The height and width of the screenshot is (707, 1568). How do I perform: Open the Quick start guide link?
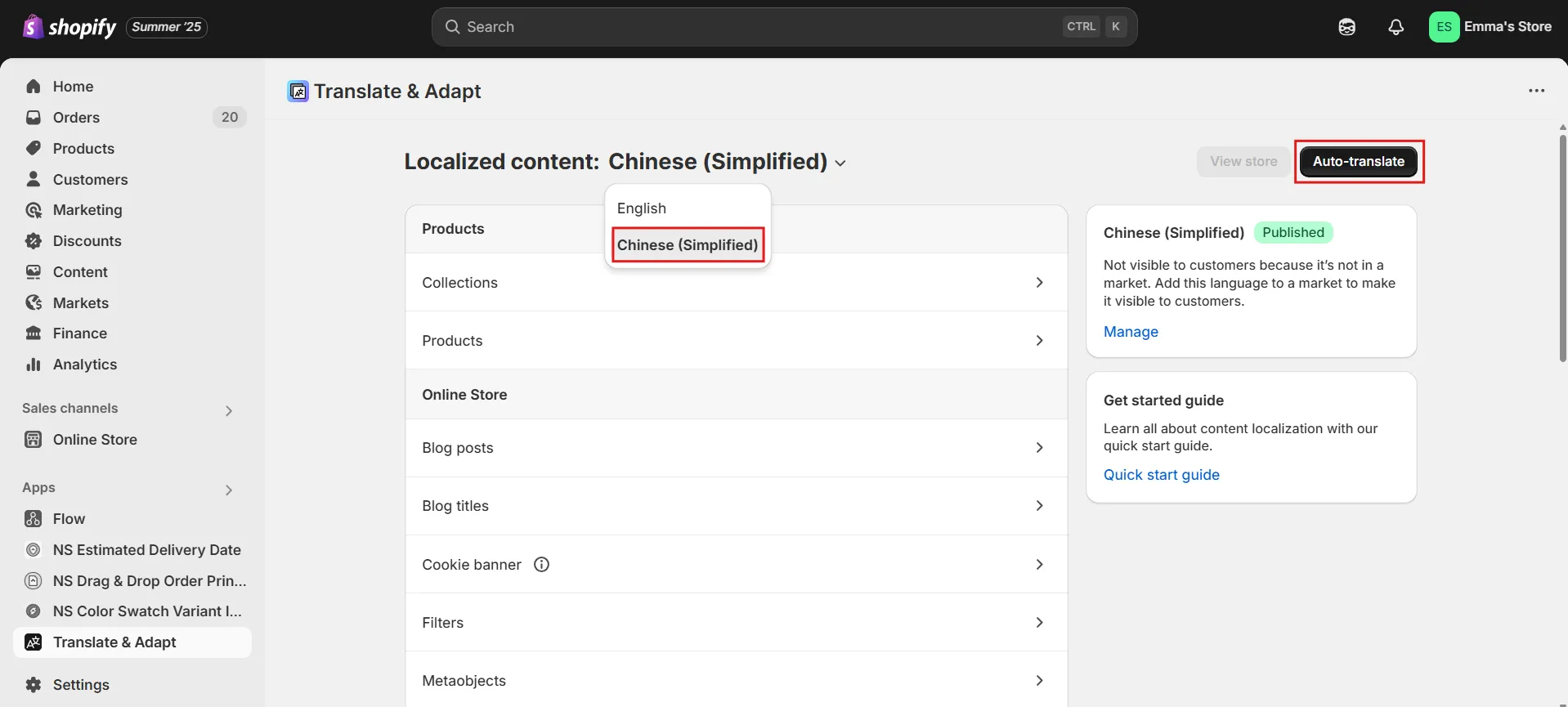point(1162,475)
